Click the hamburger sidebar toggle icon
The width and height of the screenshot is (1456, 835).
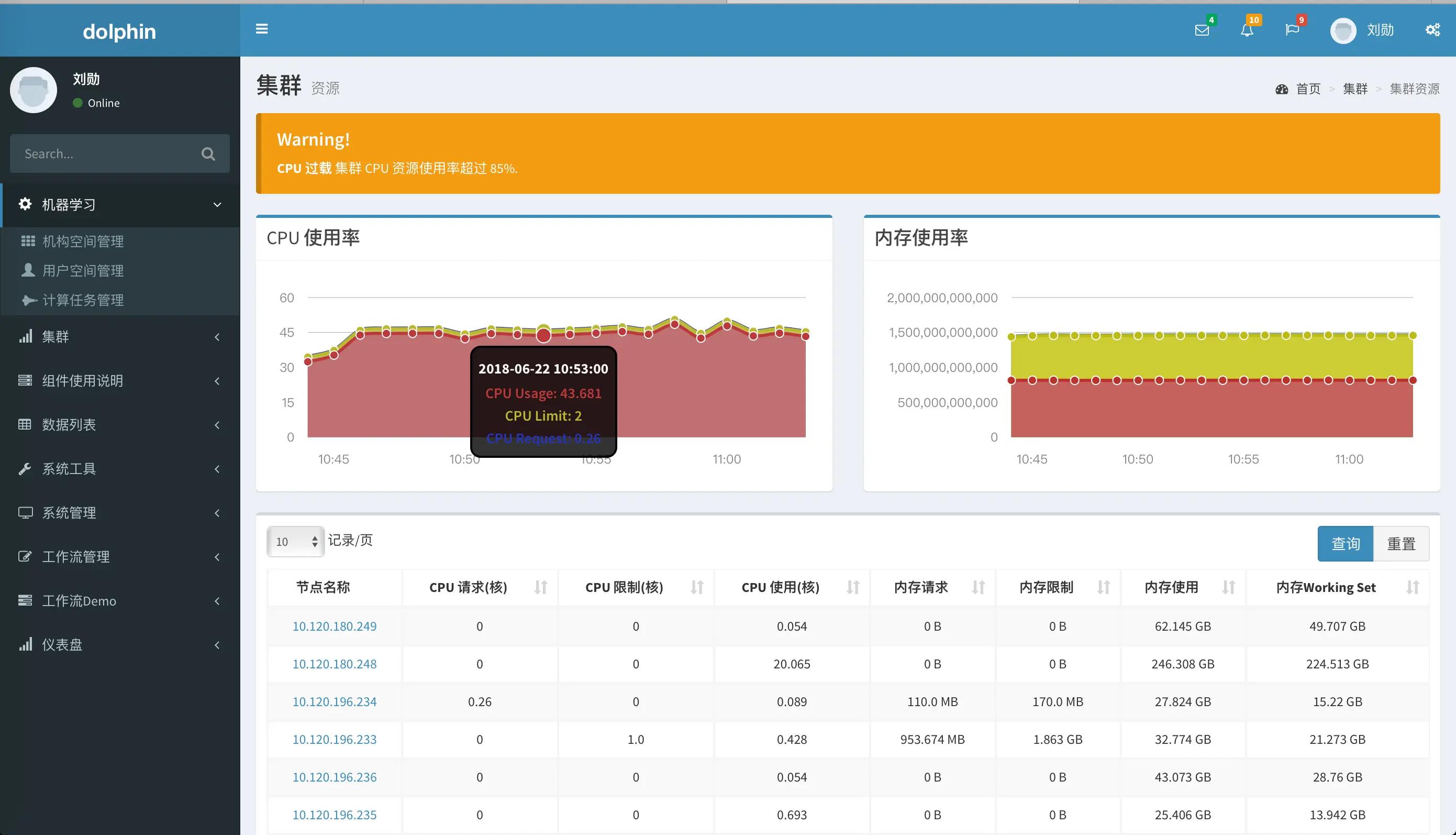(261, 29)
